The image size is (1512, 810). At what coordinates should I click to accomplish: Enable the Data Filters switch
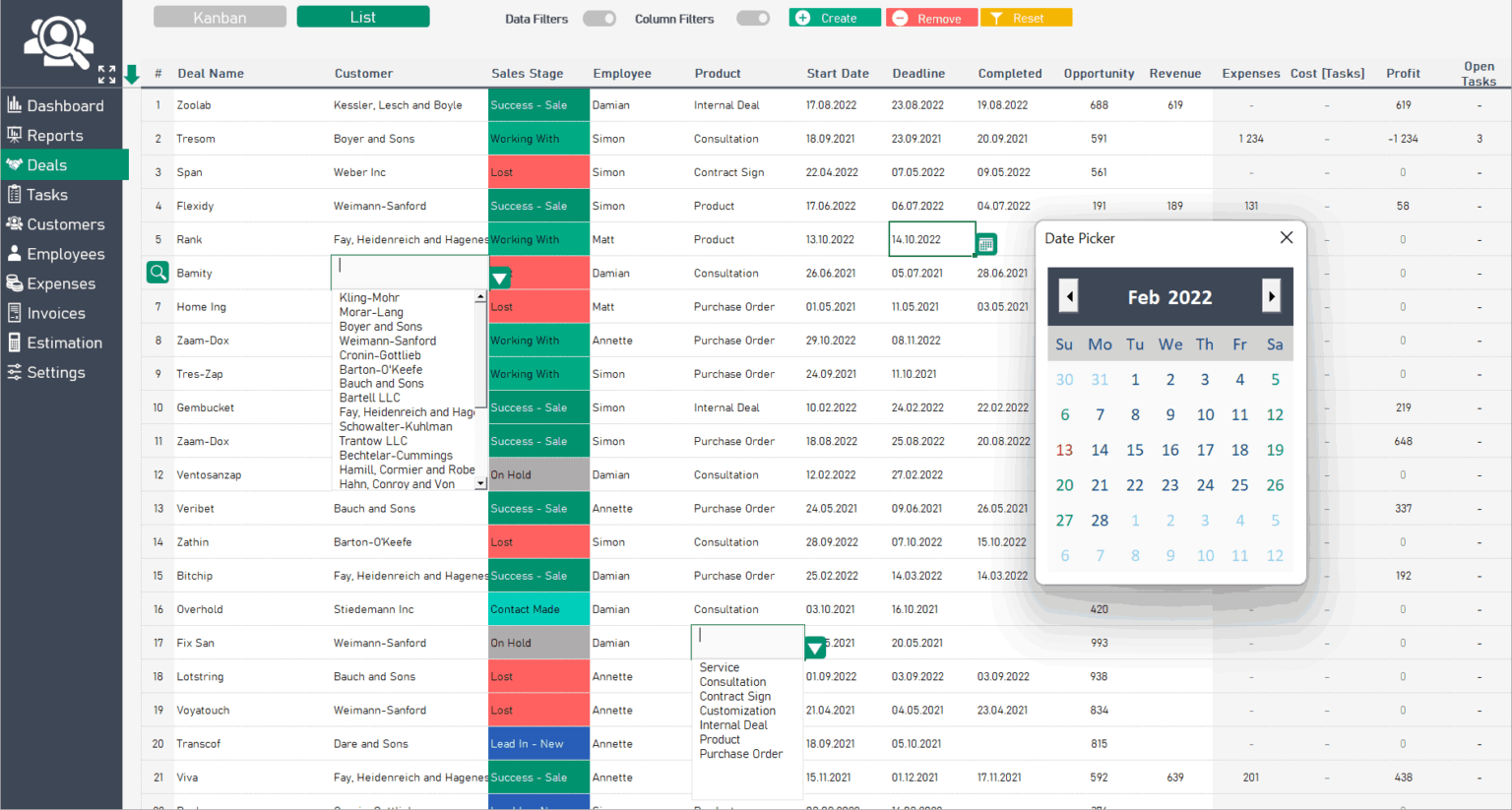point(599,18)
